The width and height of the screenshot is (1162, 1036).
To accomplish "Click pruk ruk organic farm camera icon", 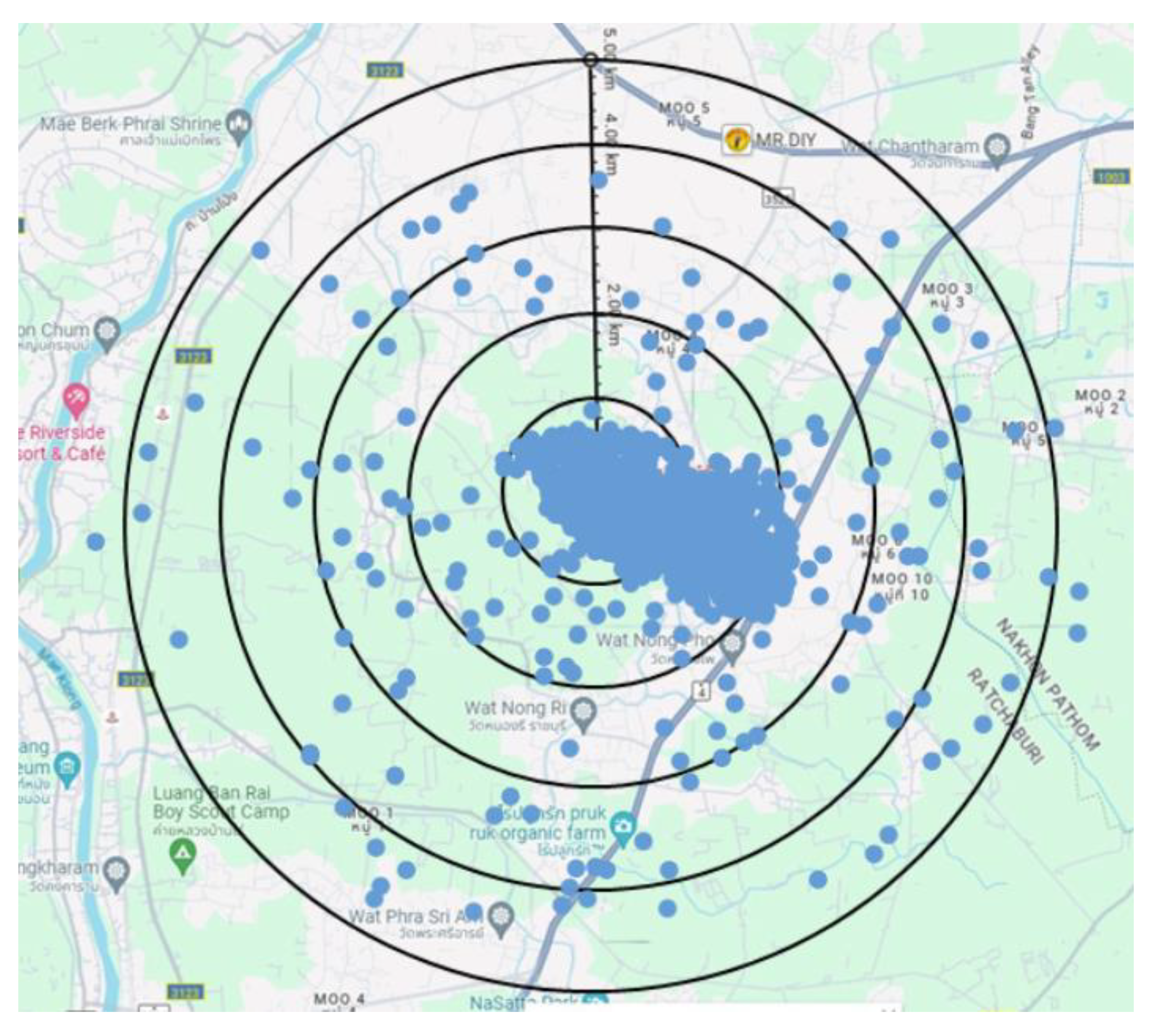I will point(624,826).
